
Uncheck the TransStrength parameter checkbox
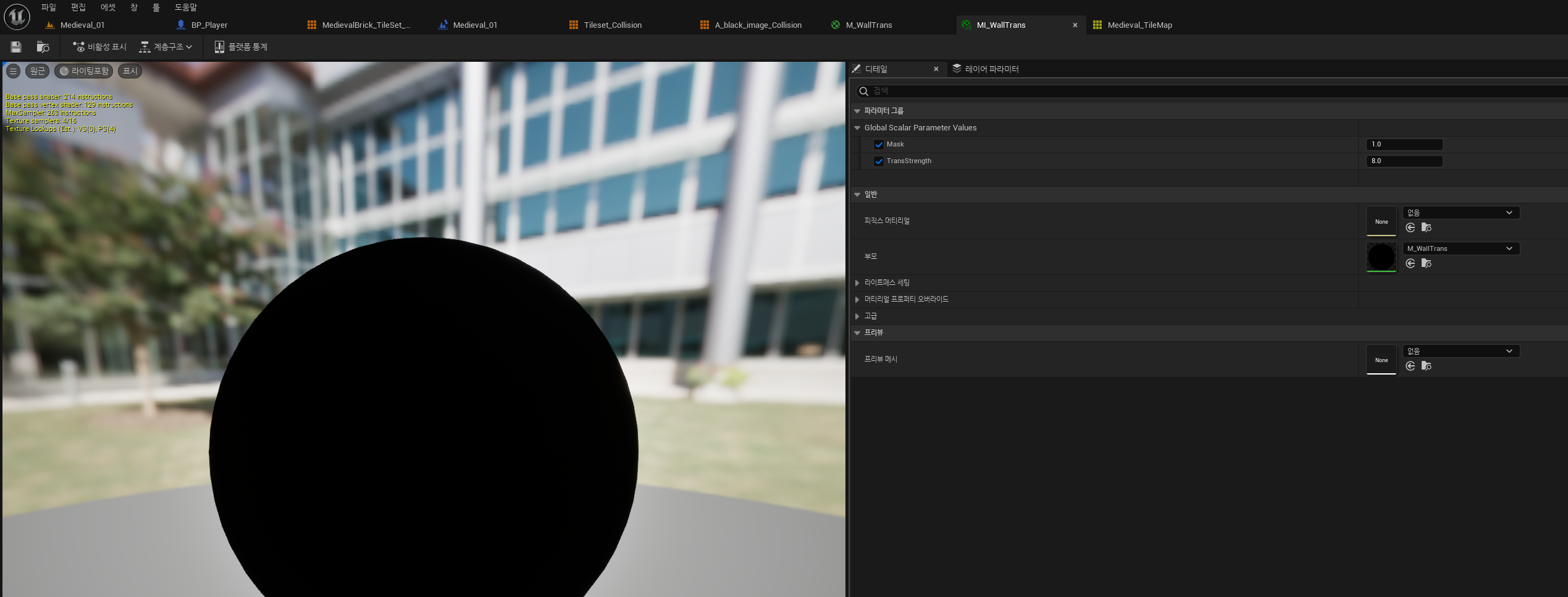click(x=879, y=161)
